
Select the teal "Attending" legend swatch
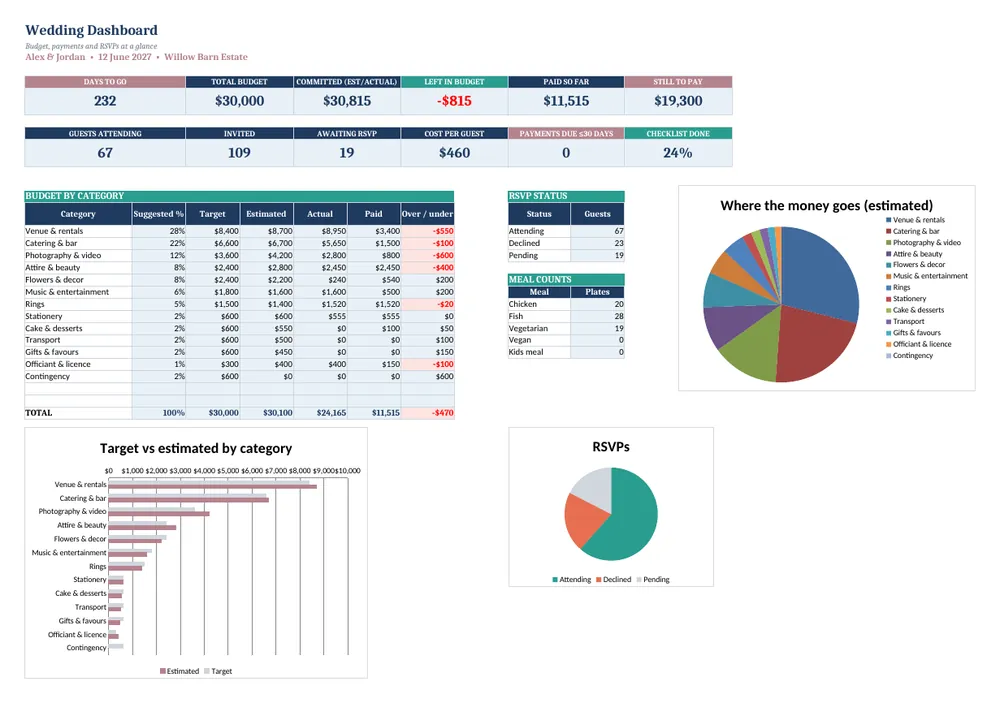pyautogui.click(x=555, y=580)
